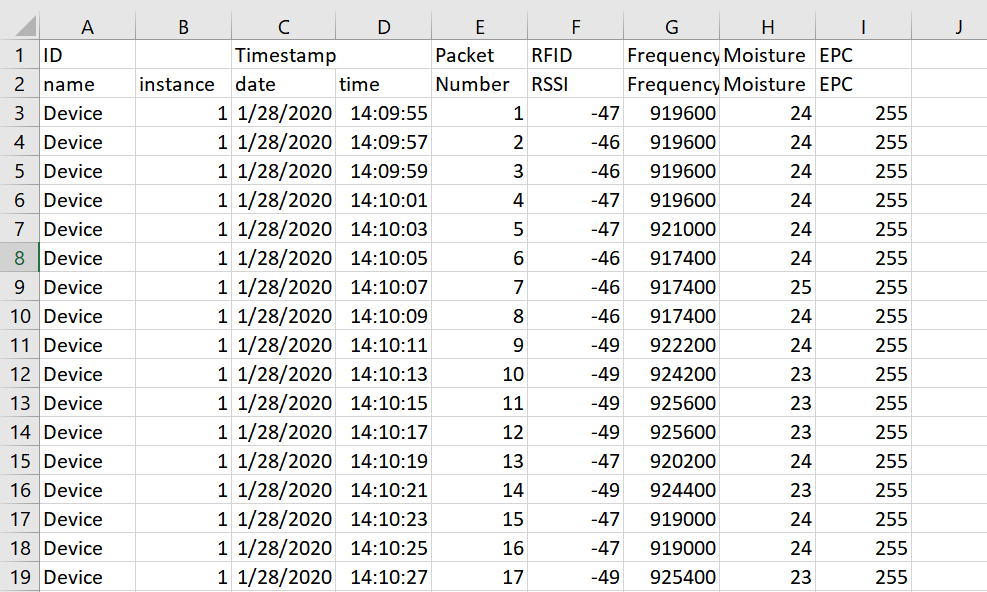Click the time cell '14:10:27'
987x592 pixels.
click(383, 576)
